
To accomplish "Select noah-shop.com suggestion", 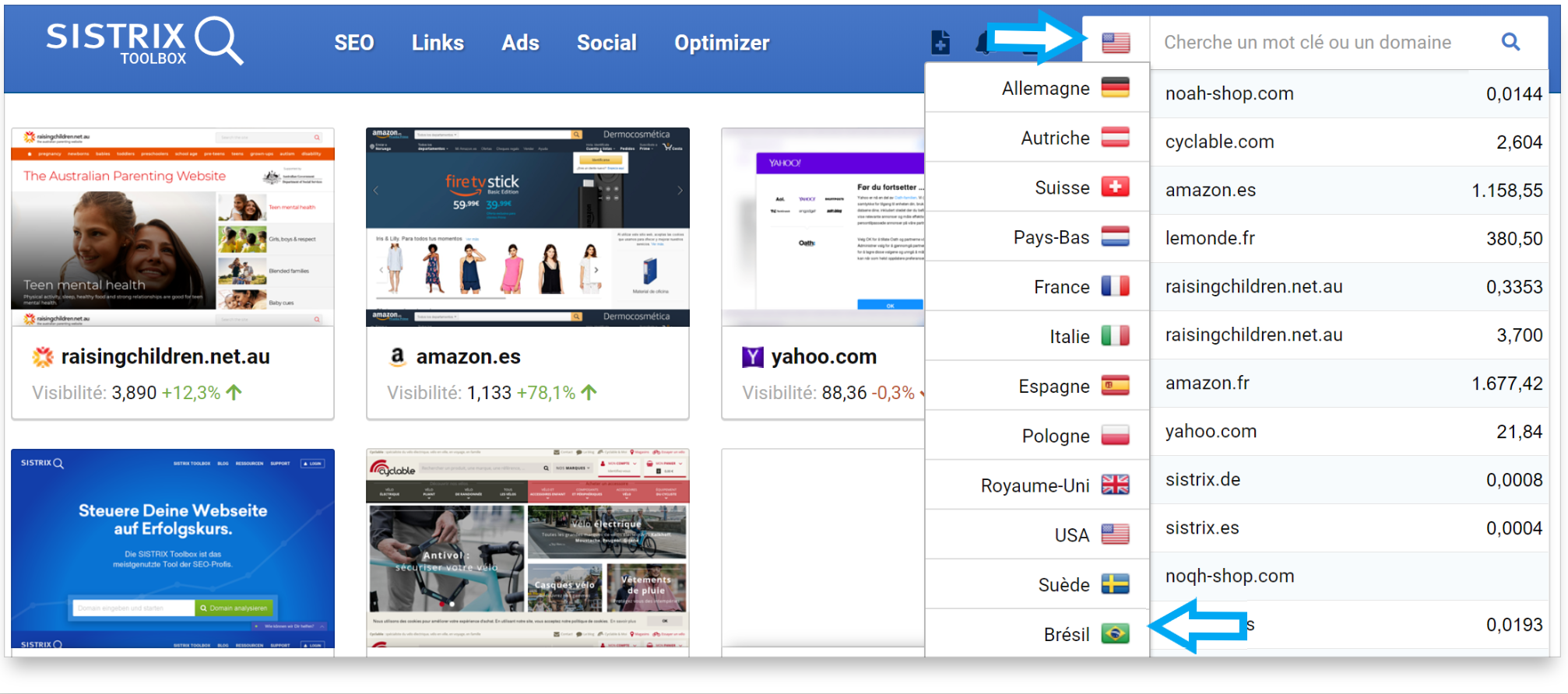I will [x=1349, y=94].
